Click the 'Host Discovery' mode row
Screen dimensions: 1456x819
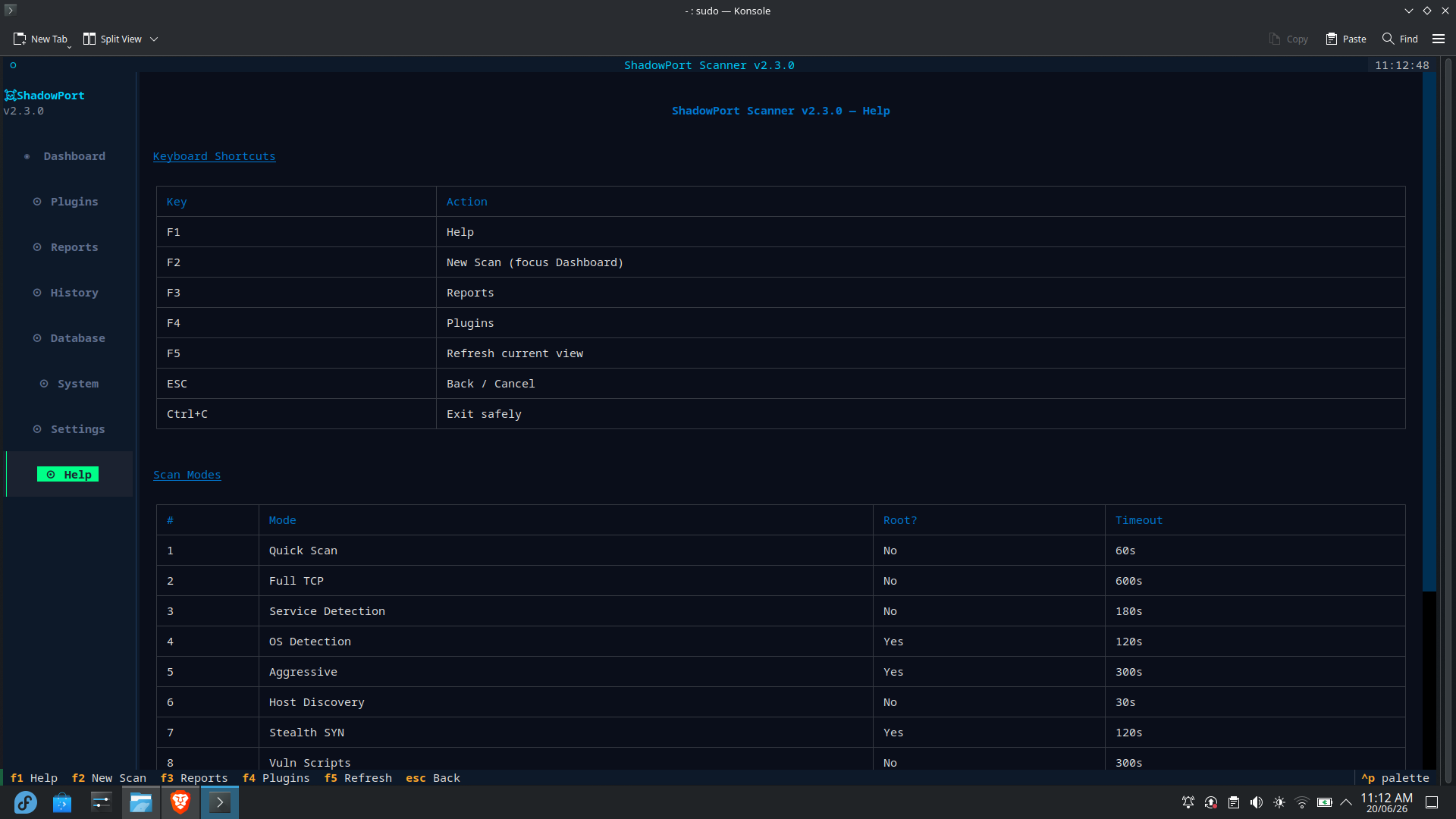tap(780, 702)
